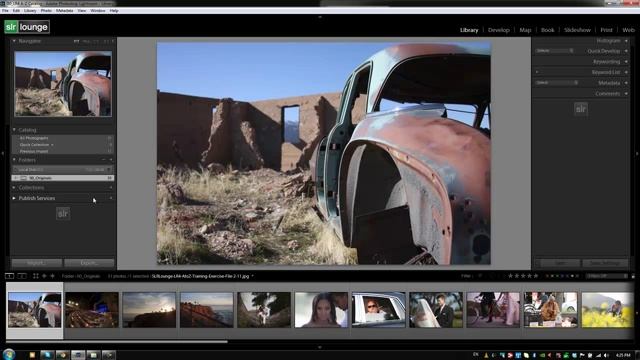Switch to the Map module
Image resolution: width=640 pixels, height=360 pixels.
[525, 30]
